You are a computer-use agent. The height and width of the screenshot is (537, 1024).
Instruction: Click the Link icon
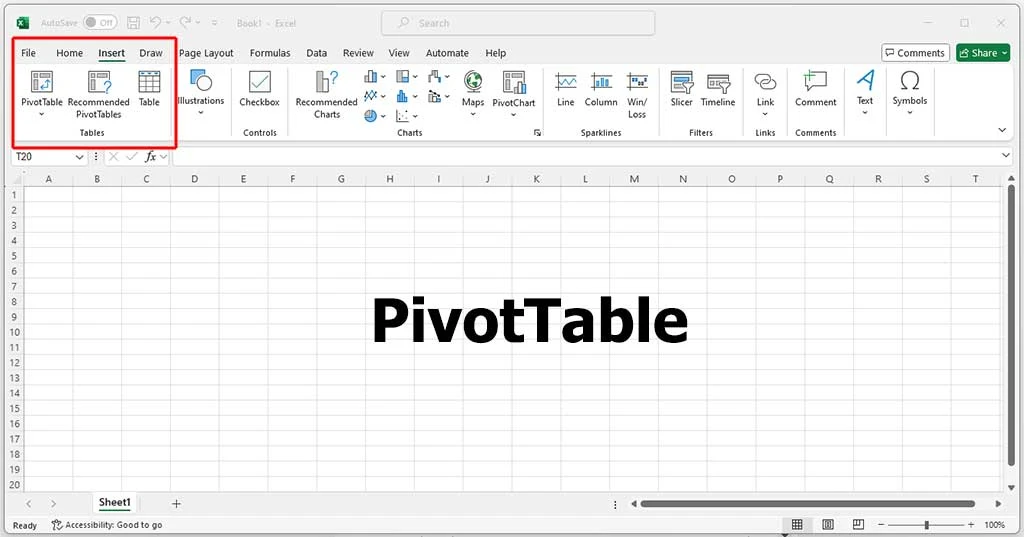tap(765, 82)
